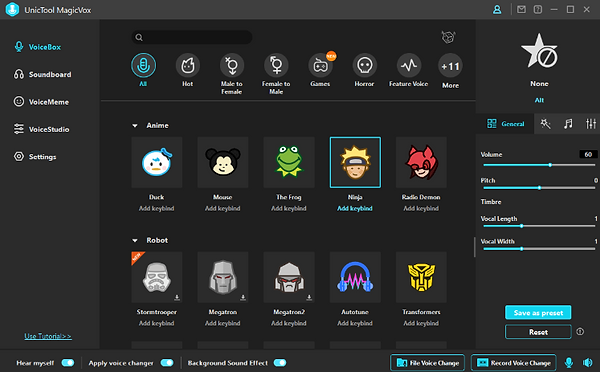Open the VoiceBox tab in sidebar
600x372 pixels.
pyautogui.click(x=38, y=47)
